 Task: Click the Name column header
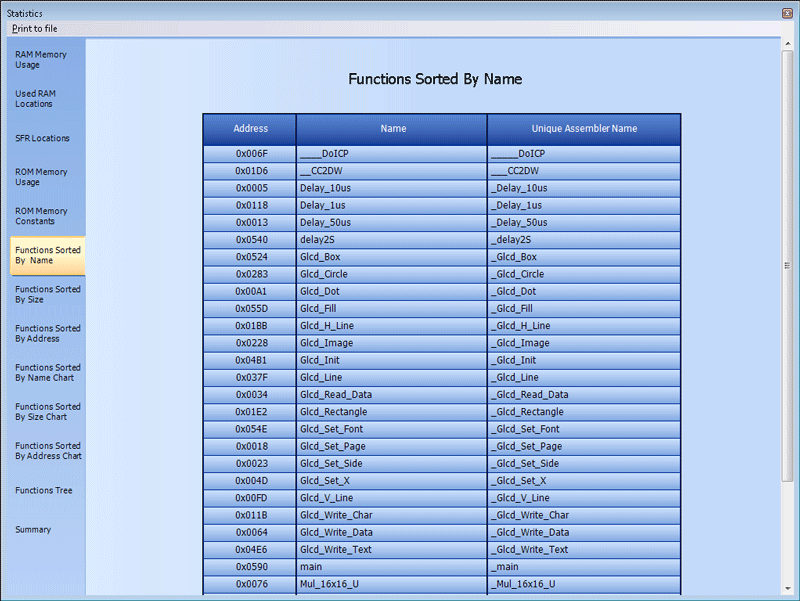(392, 129)
